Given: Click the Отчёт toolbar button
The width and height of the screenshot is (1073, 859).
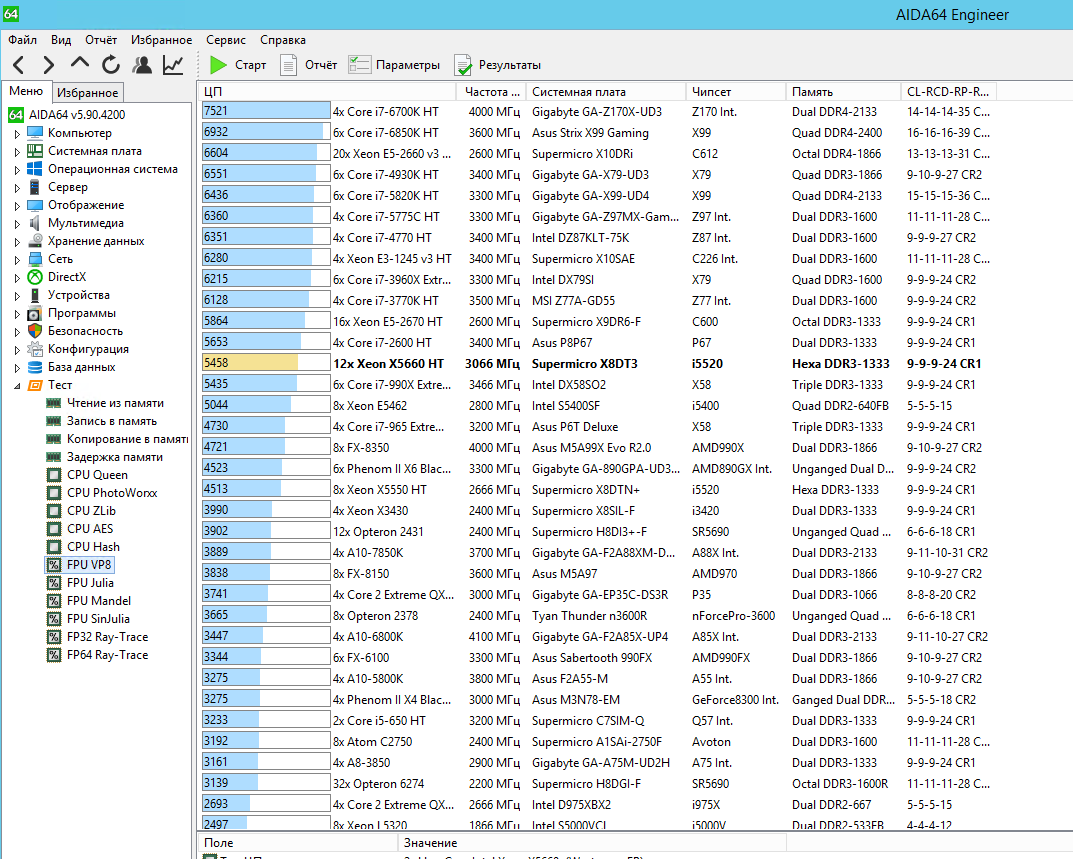Looking at the screenshot, I should pyautogui.click(x=309, y=65).
